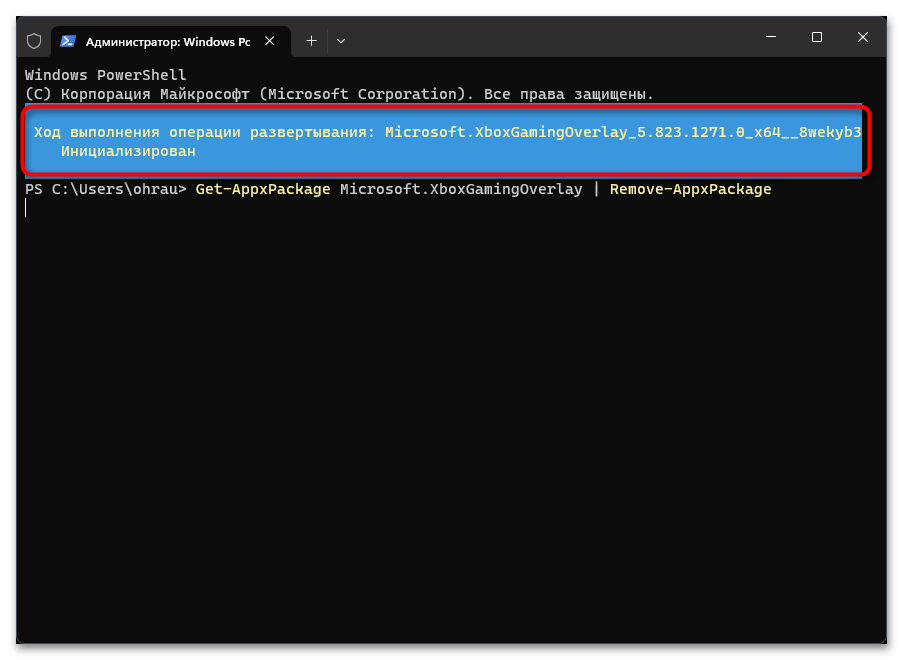The height and width of the screenshot is (660, 903).
Task: Click the Windows PowerShell header line
Action: point(105,75)
